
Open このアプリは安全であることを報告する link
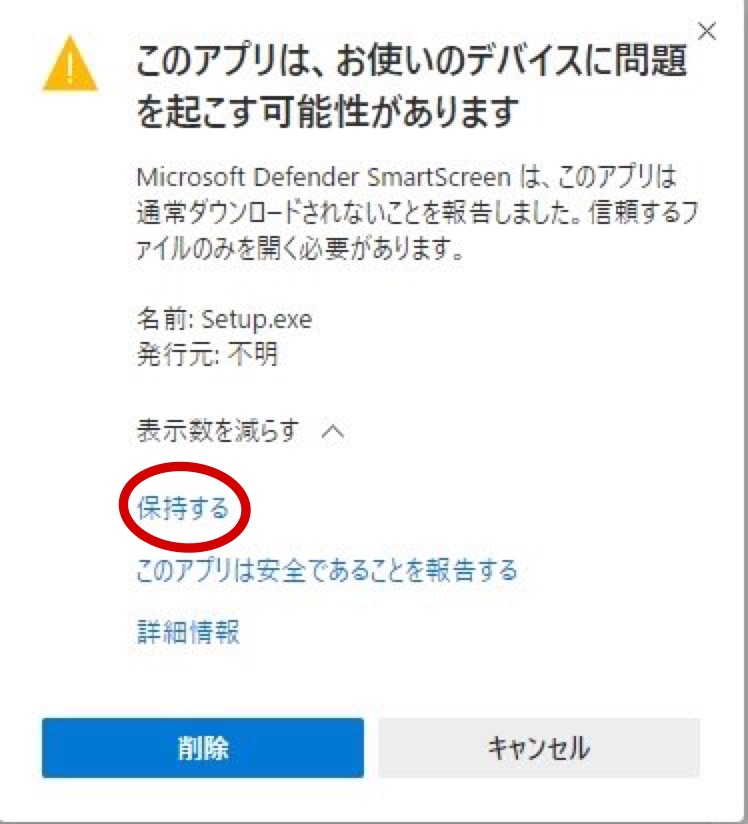pyautogui.click(x=327, y=571)
